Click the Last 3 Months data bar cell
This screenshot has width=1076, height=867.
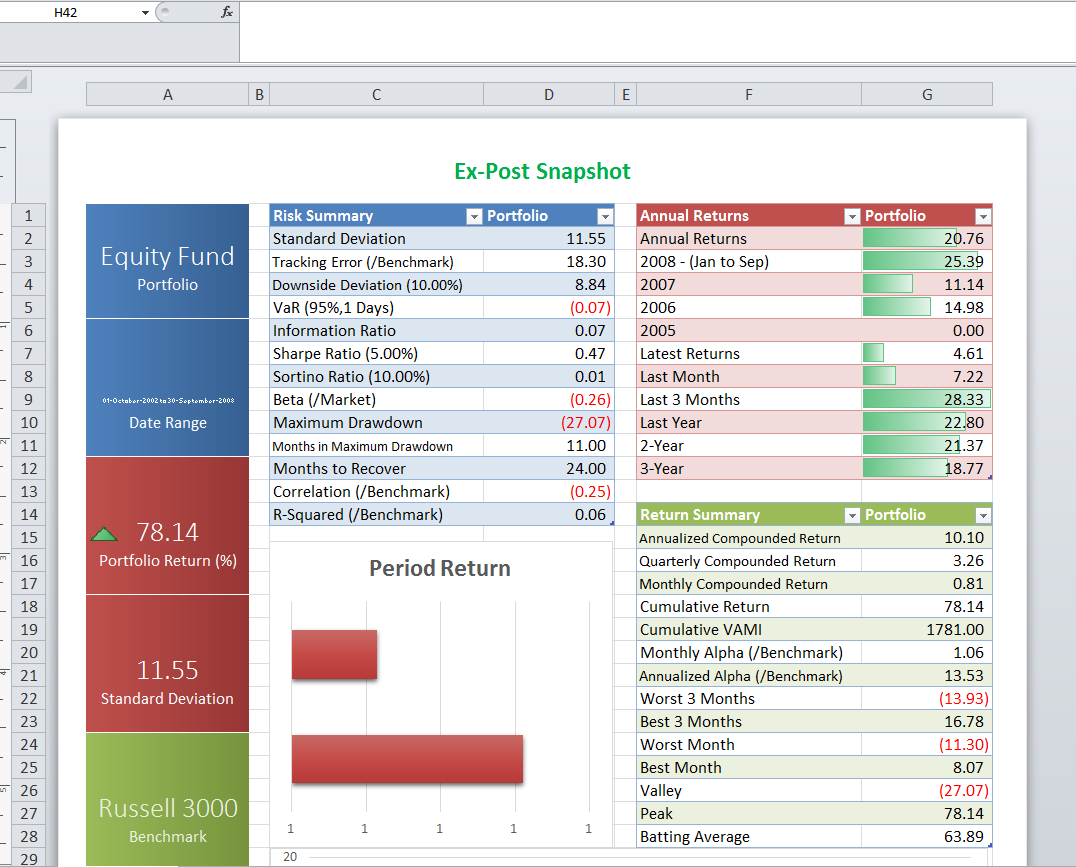point(926,399)
